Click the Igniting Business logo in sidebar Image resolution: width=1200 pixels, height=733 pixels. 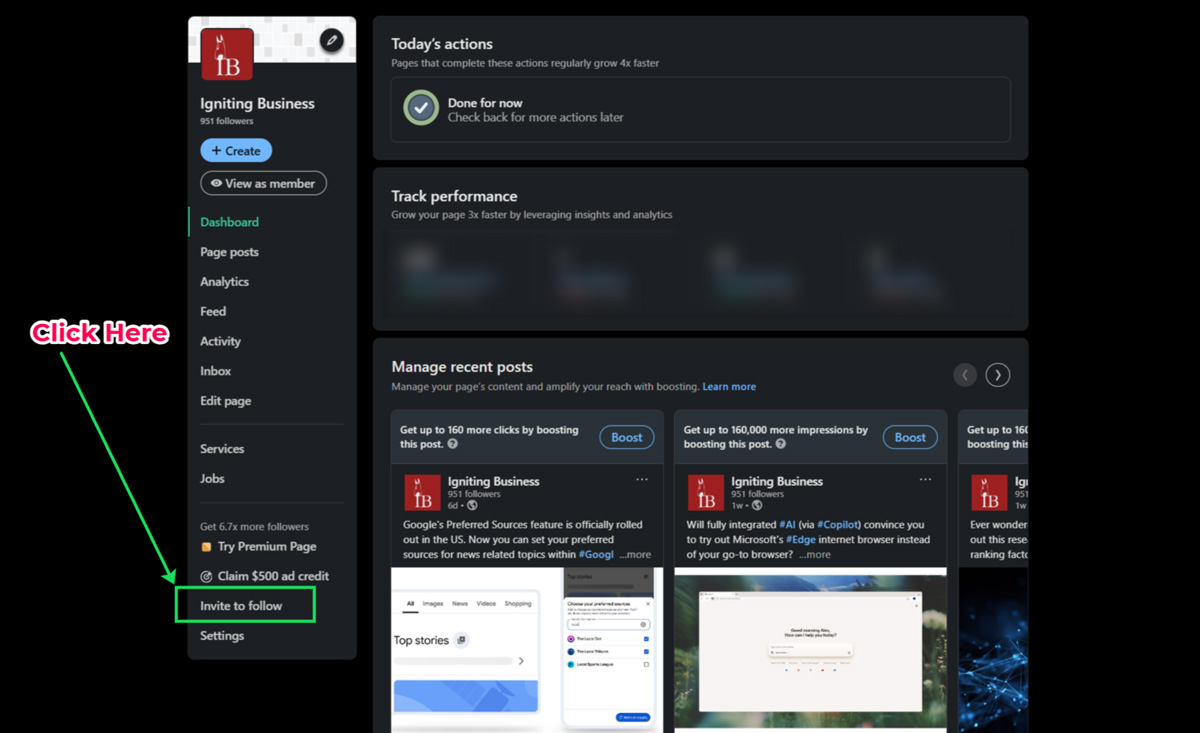(227, 54)
